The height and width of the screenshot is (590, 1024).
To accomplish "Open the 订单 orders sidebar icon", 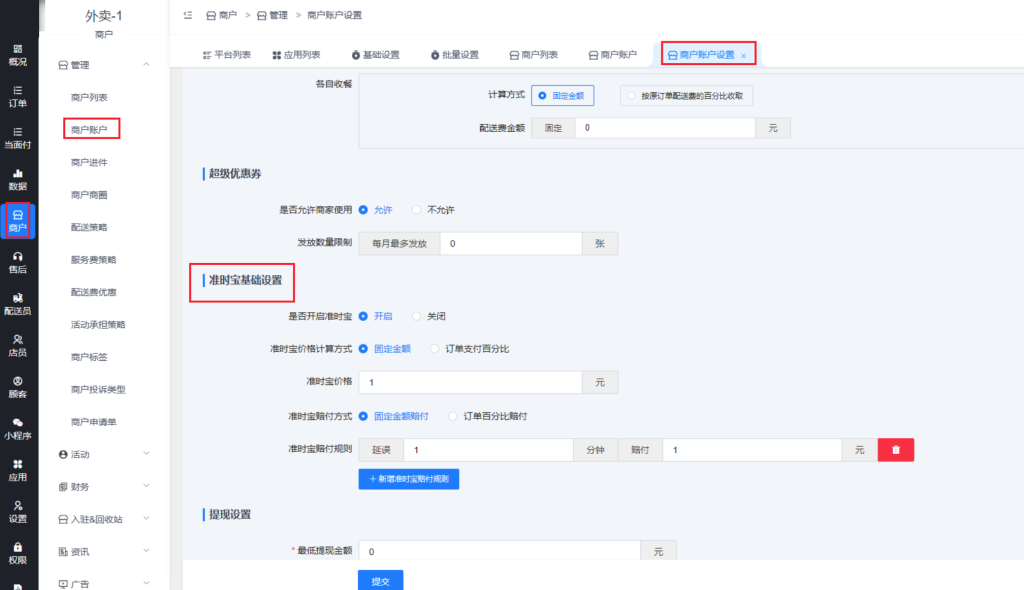I will (18, 95).
